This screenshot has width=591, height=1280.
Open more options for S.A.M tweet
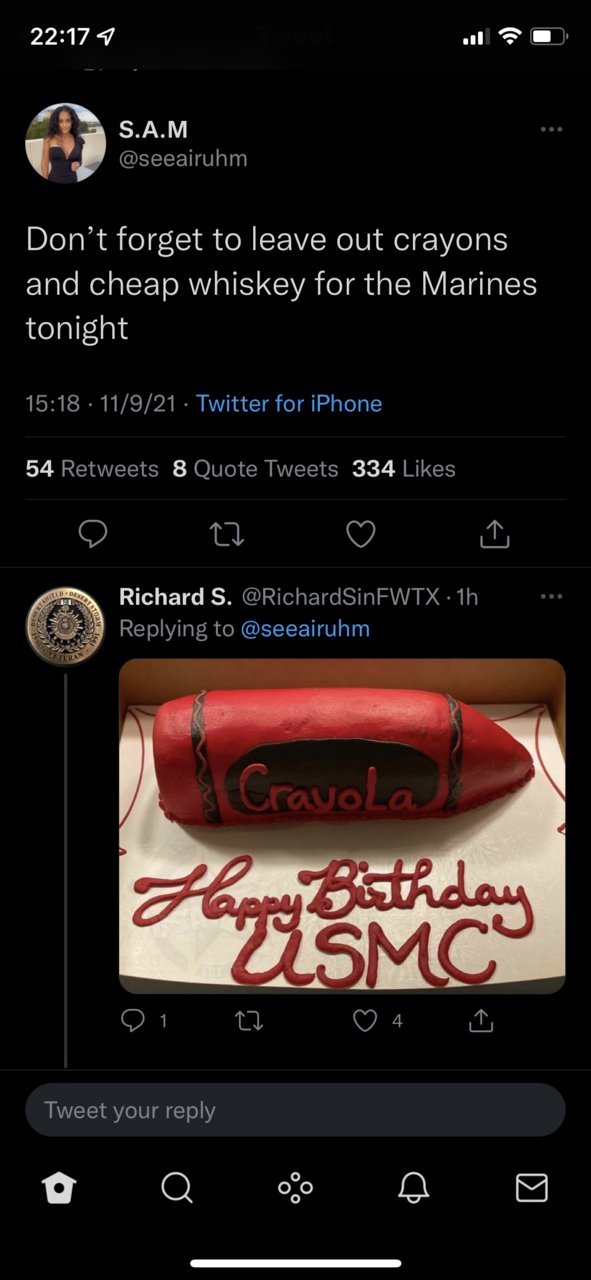[551, 130]
